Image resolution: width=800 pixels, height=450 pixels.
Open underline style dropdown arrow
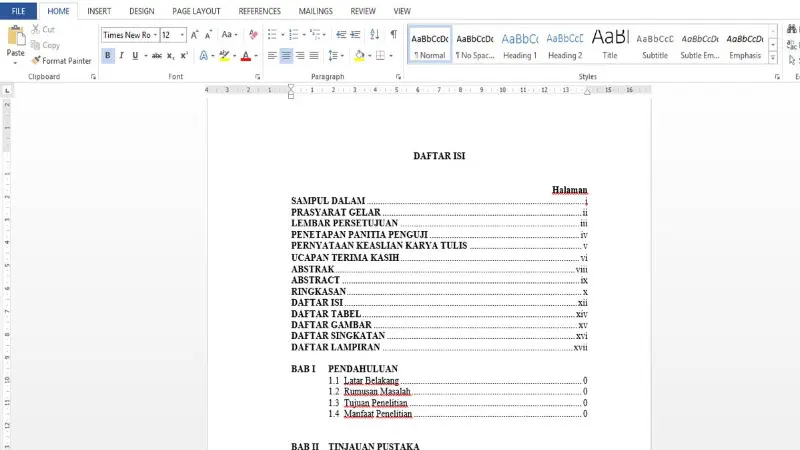click(146, 56)
